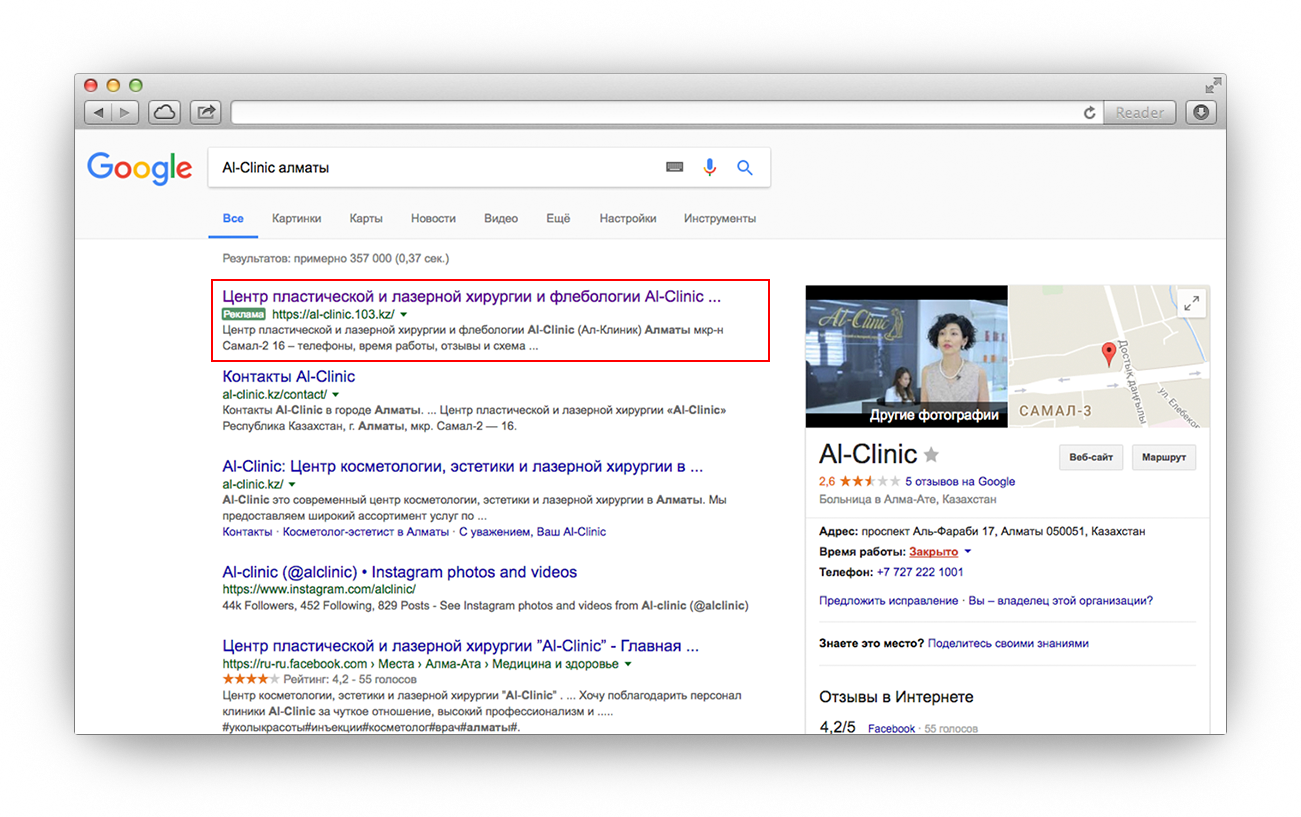Expand the arrow beside https://al-clinic.103.kz/

point(404,314)
